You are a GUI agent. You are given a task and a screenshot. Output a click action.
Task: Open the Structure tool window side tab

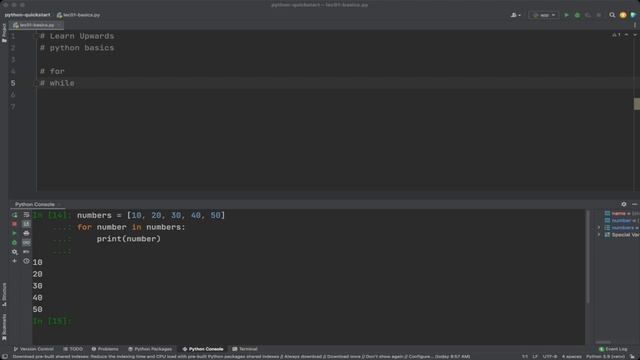[4, 294]
